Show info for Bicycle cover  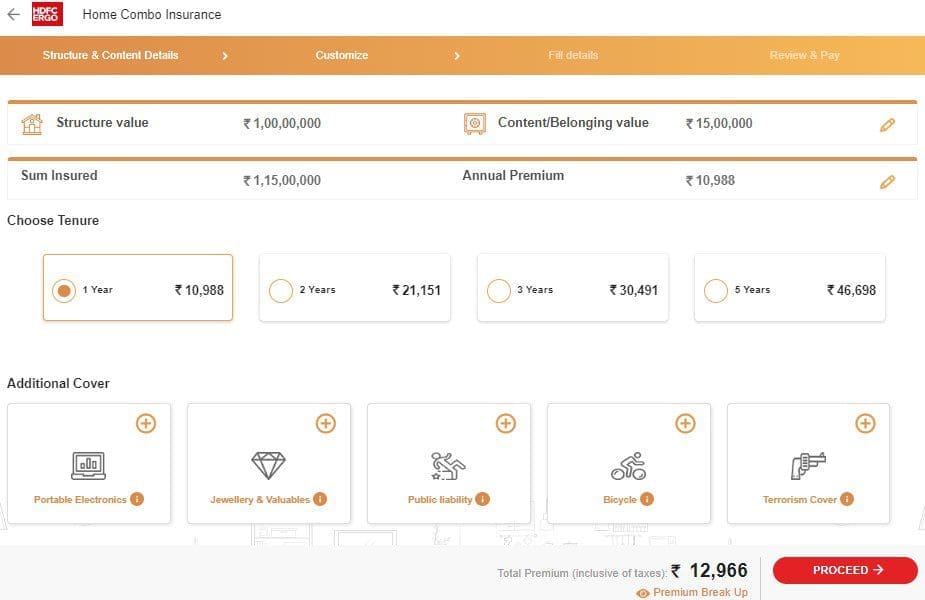tap(647, 499)
